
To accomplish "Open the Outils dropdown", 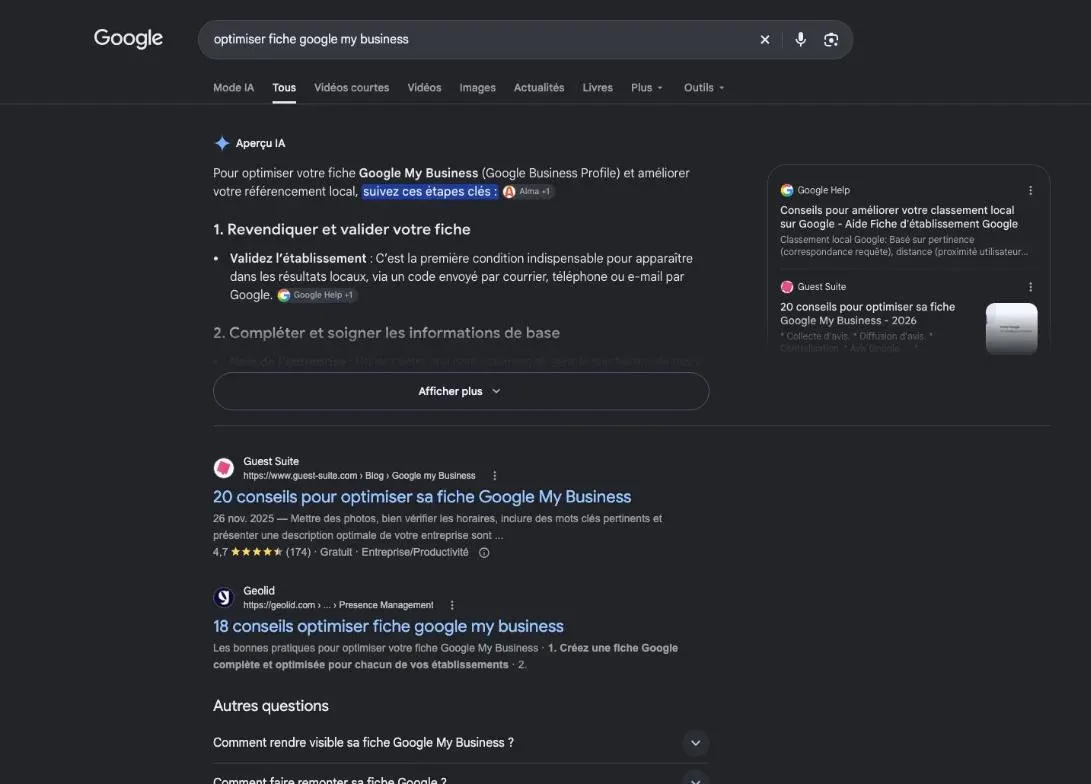I will tap(704, 88).
